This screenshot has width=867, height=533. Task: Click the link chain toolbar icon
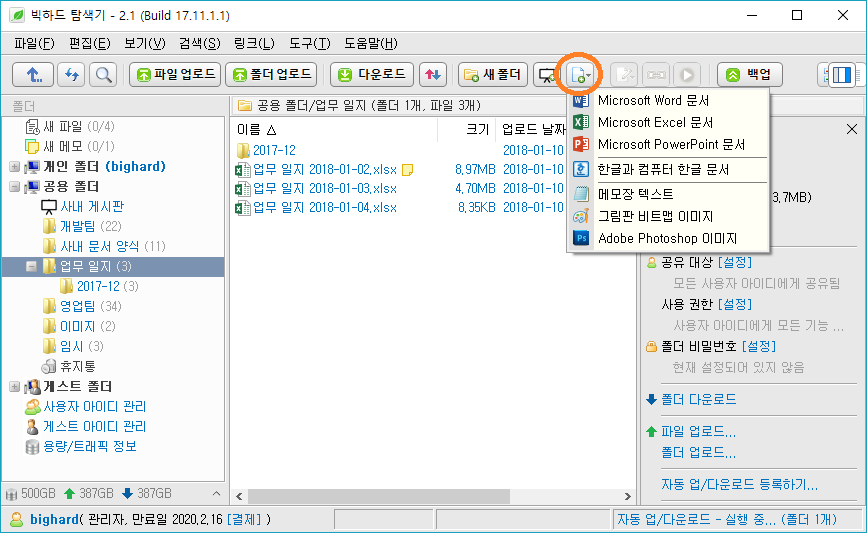(656, 75)
